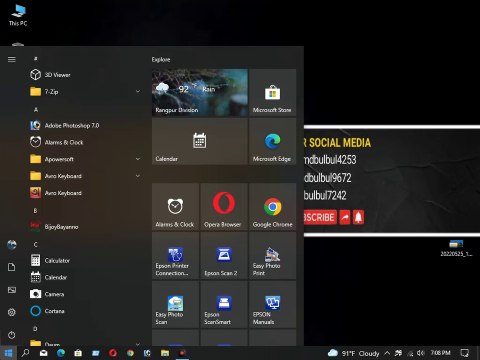Select the This PC desktop icon

(x=18, y=15)
